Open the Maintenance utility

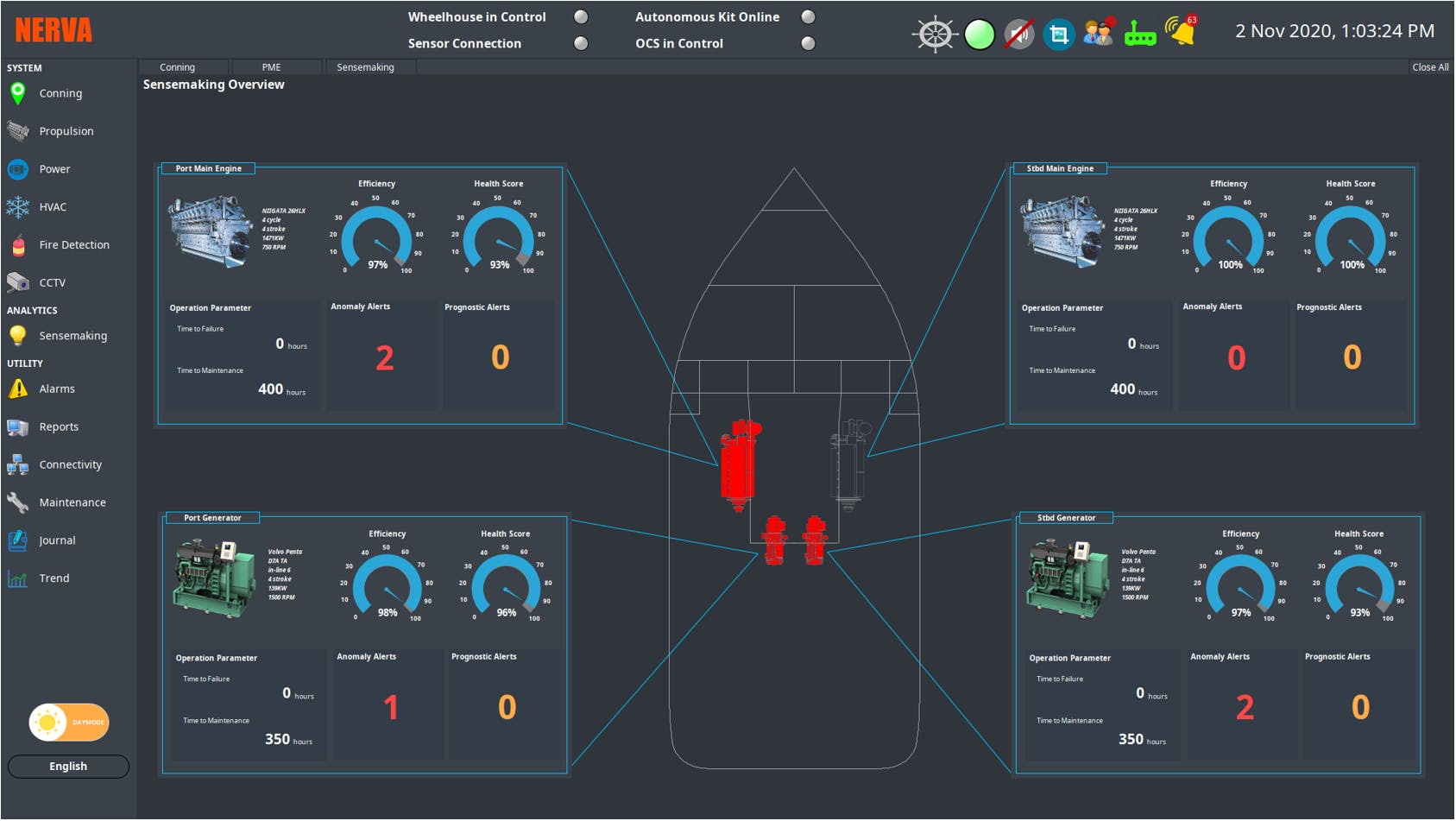[x=72, y=502]
